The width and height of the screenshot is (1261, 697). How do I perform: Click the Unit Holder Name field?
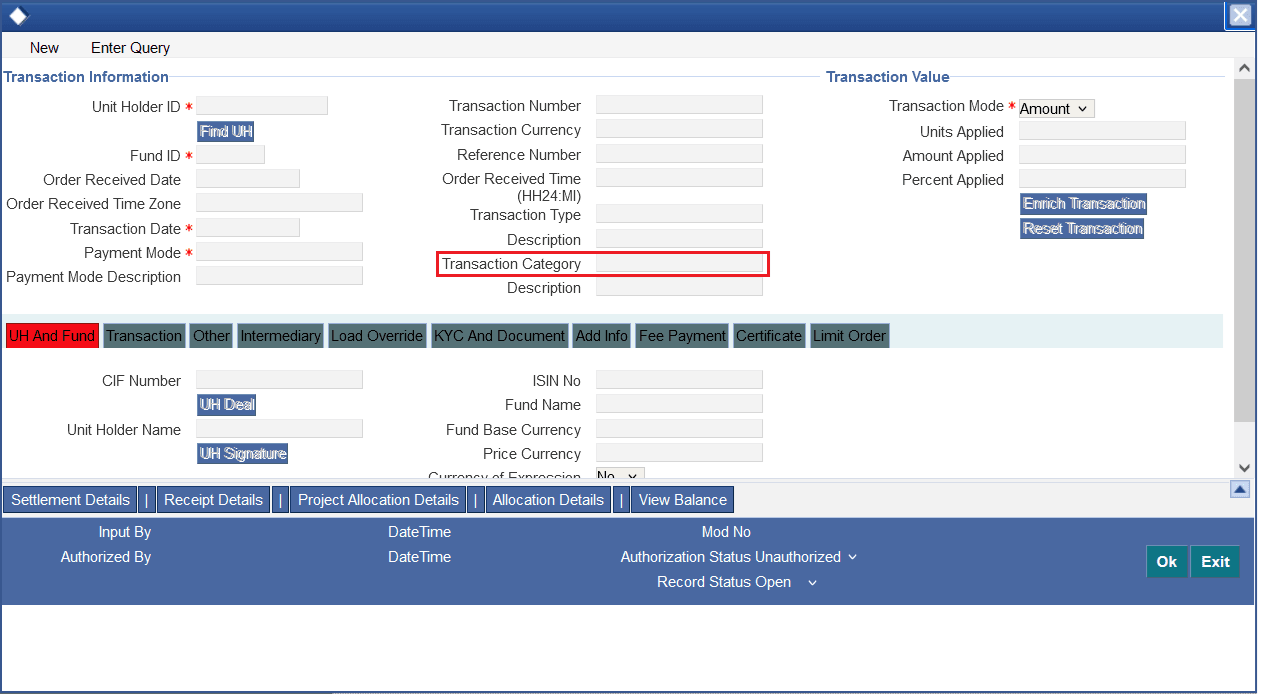click(279, 429)
